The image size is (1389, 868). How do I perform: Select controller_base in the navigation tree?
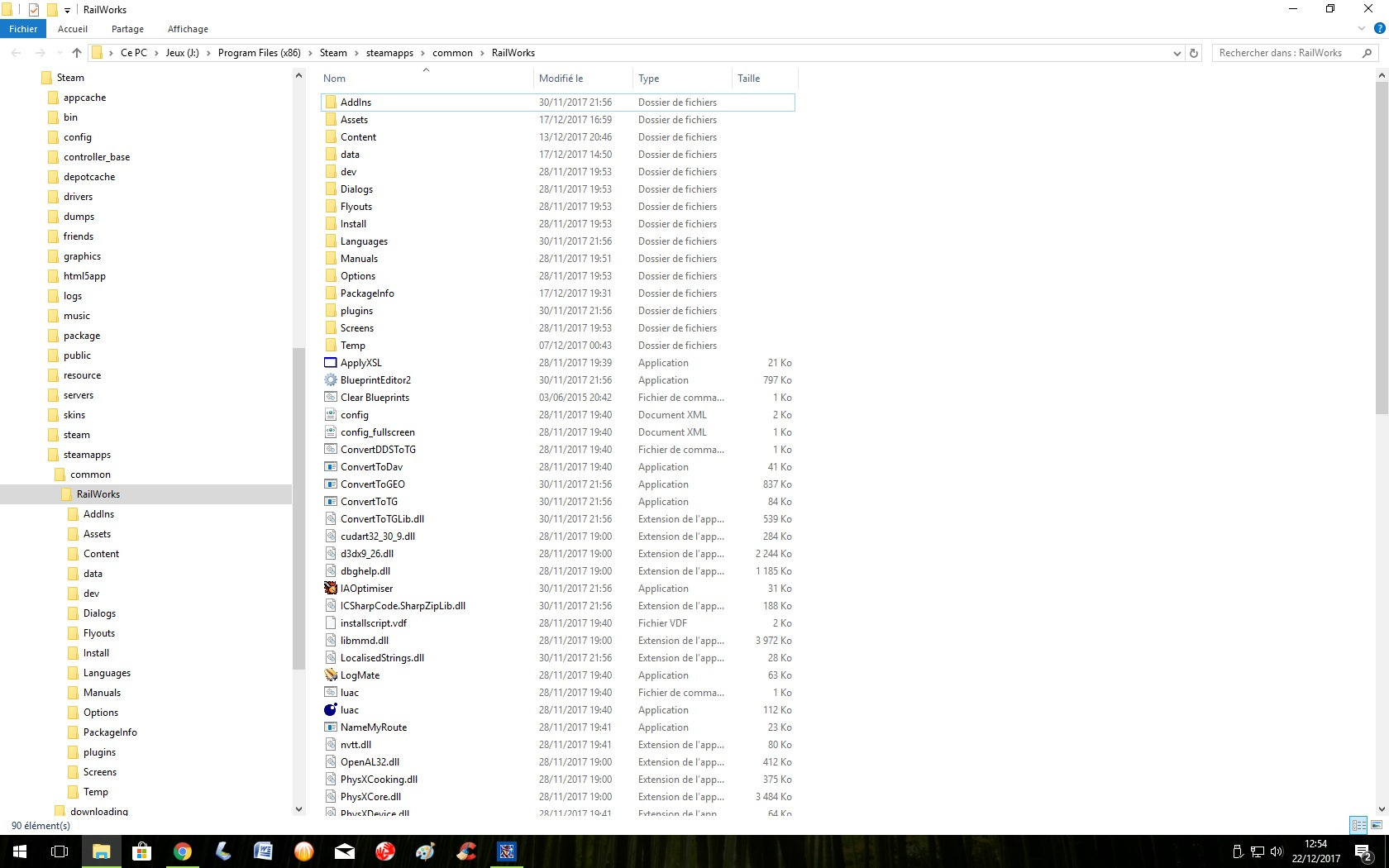(x=97, y=157)
